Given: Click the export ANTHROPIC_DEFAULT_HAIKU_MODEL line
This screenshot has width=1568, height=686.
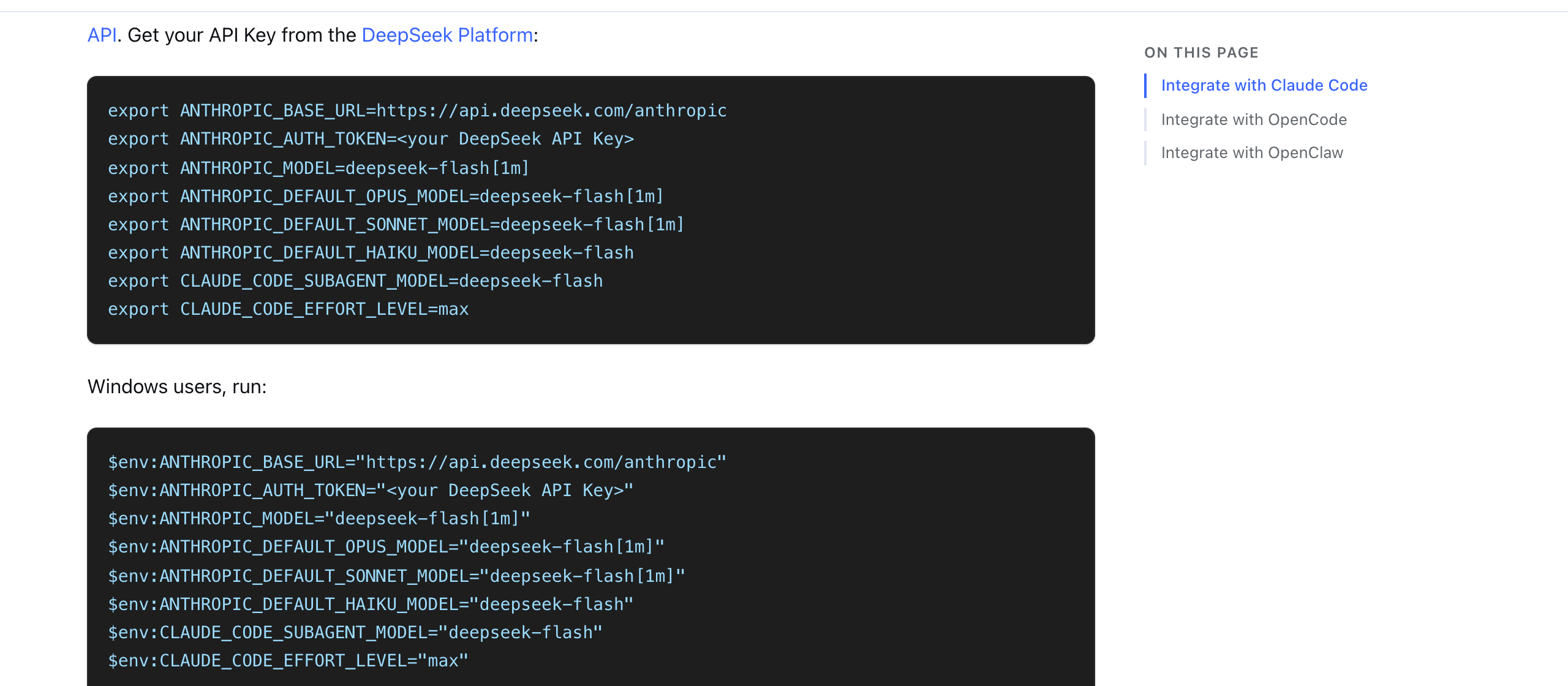Looking at the screenshot, I should (371, 252).
